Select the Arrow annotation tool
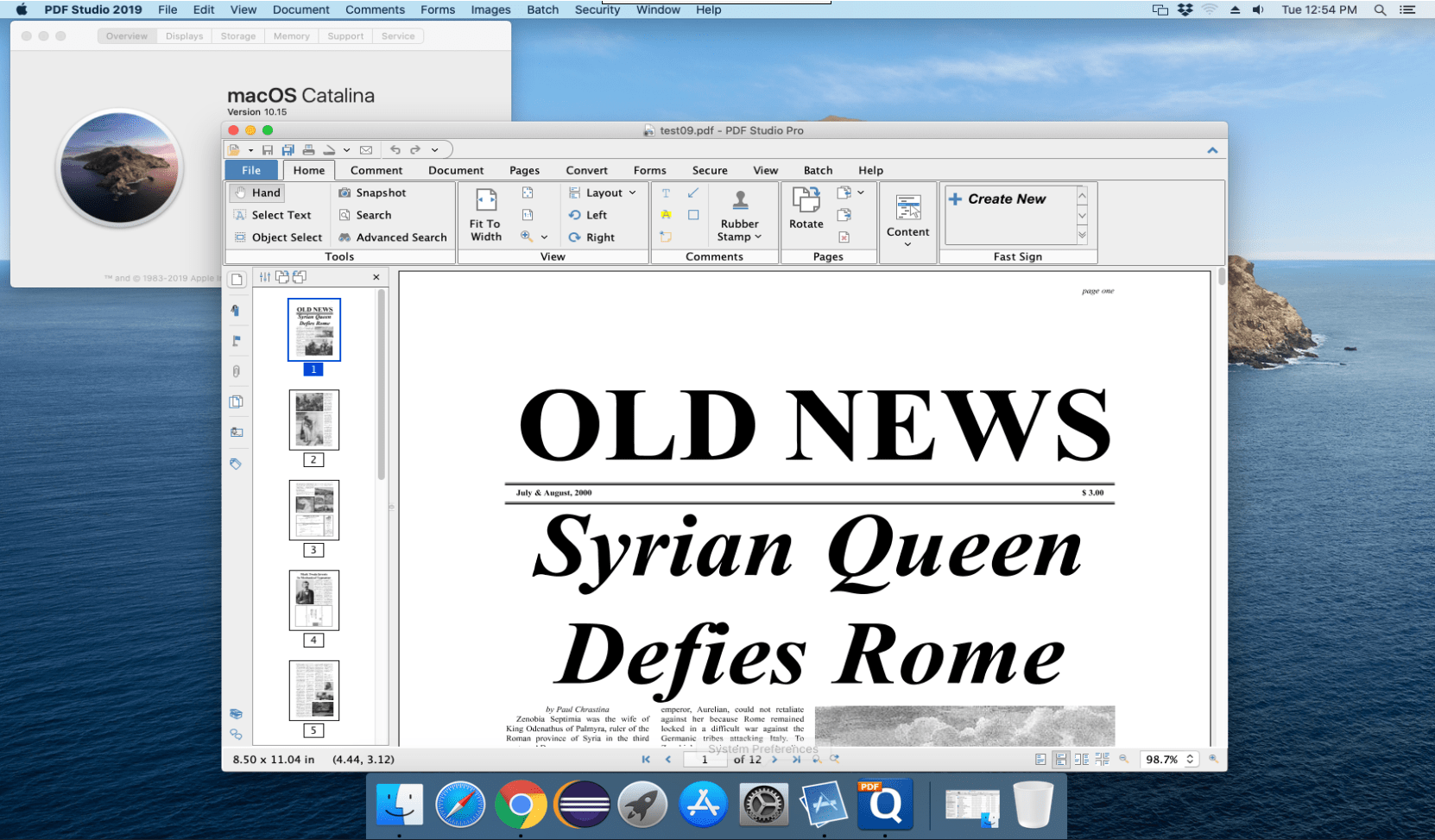 [x=693, y=193]
